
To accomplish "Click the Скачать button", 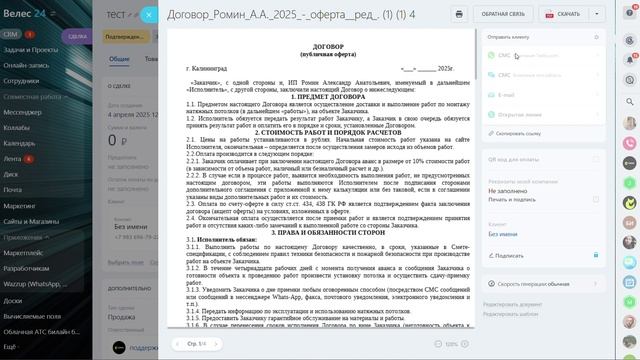I will tap(564, 14).
